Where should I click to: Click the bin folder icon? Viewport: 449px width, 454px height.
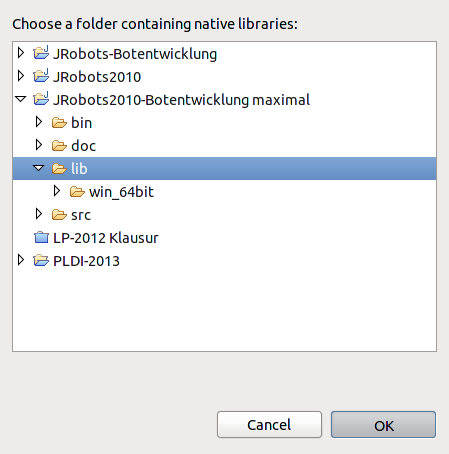click(59, 123)
